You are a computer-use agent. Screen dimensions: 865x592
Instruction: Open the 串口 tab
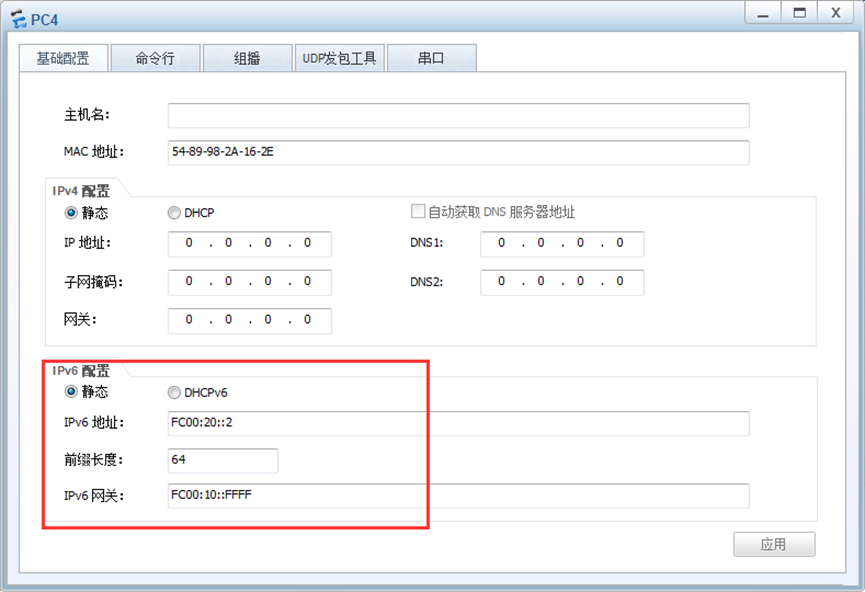[431, 58]
